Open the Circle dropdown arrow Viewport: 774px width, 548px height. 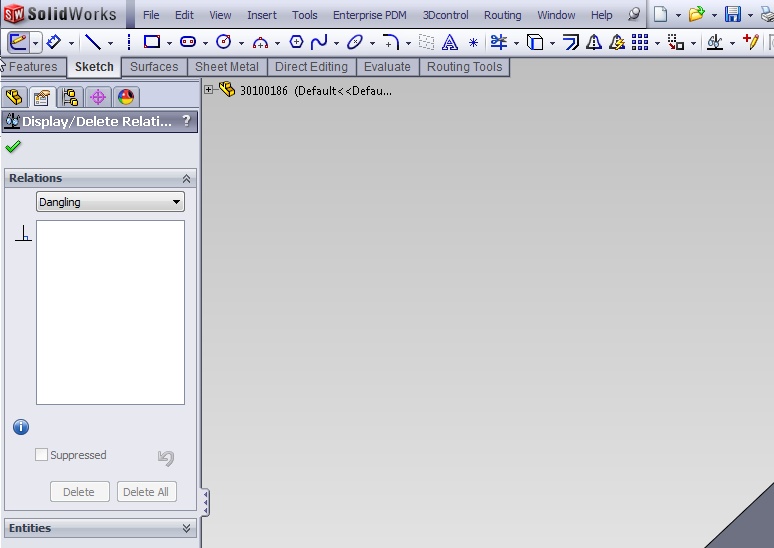[x=241, y=43]
